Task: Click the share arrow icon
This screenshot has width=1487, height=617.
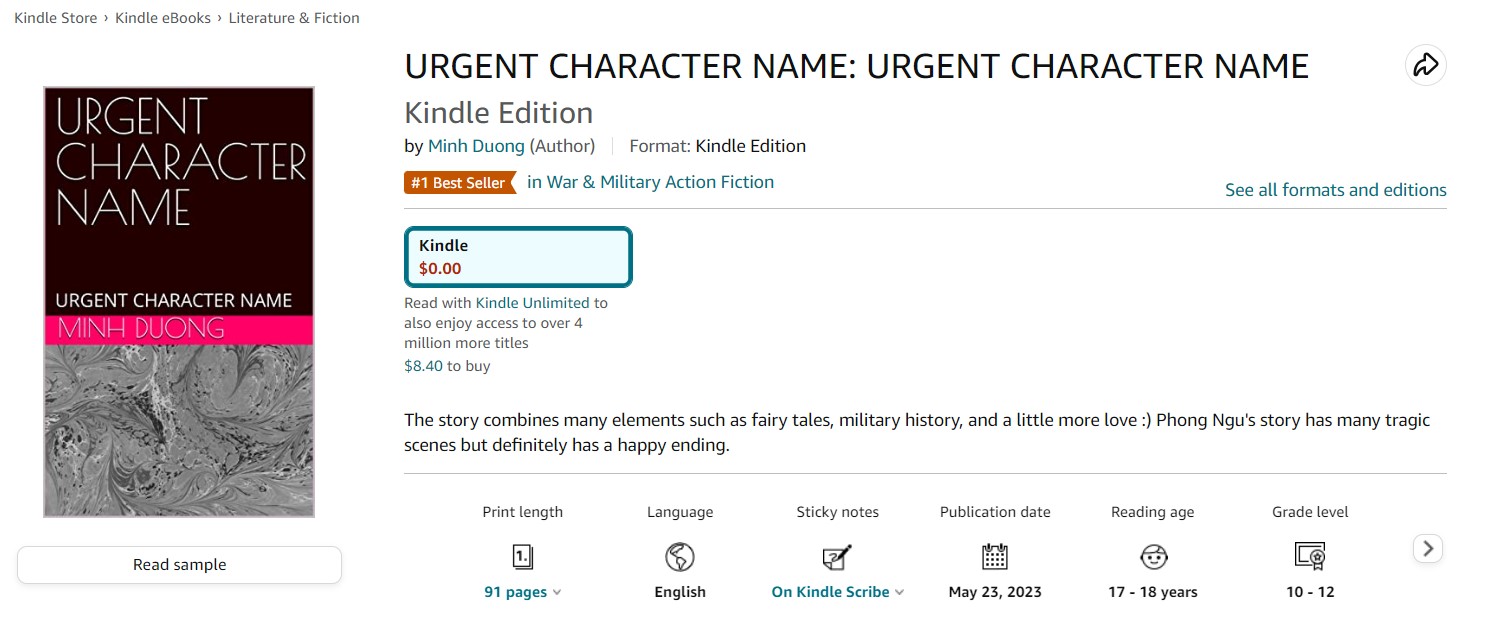Action: (1425, 65)
